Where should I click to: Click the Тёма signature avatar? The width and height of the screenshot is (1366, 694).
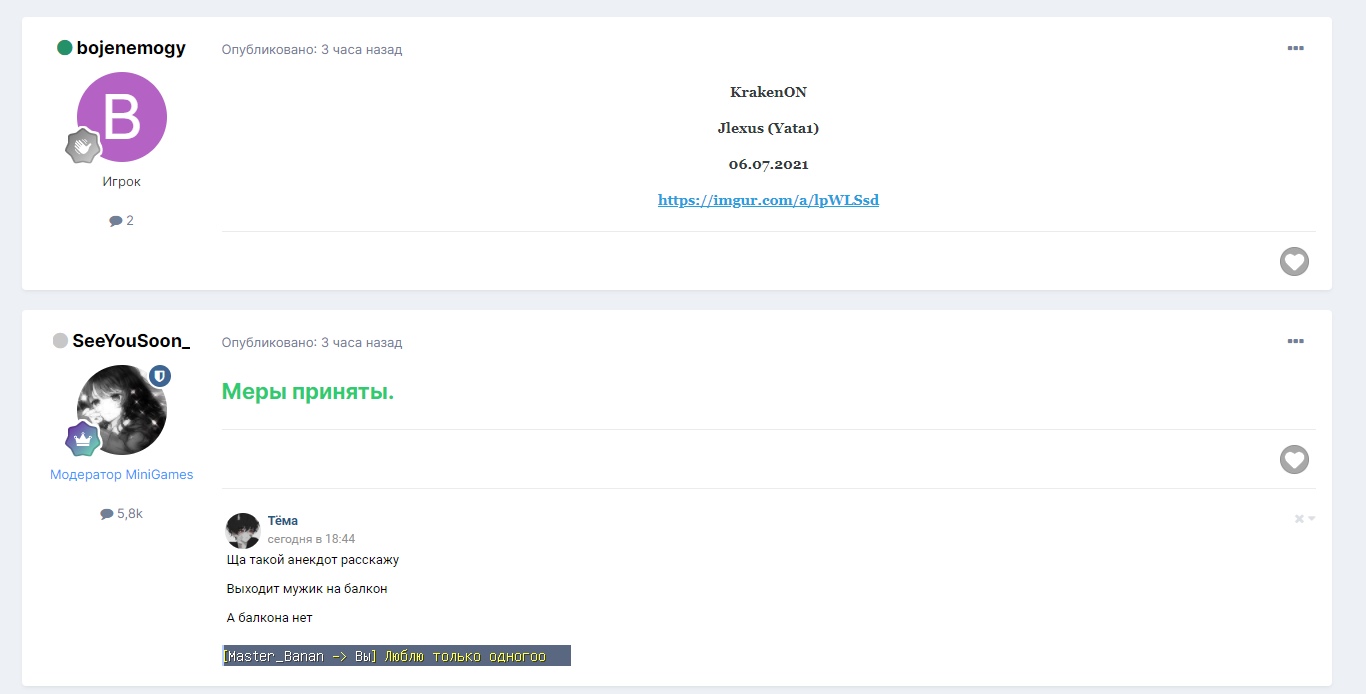tap(243, 530)
